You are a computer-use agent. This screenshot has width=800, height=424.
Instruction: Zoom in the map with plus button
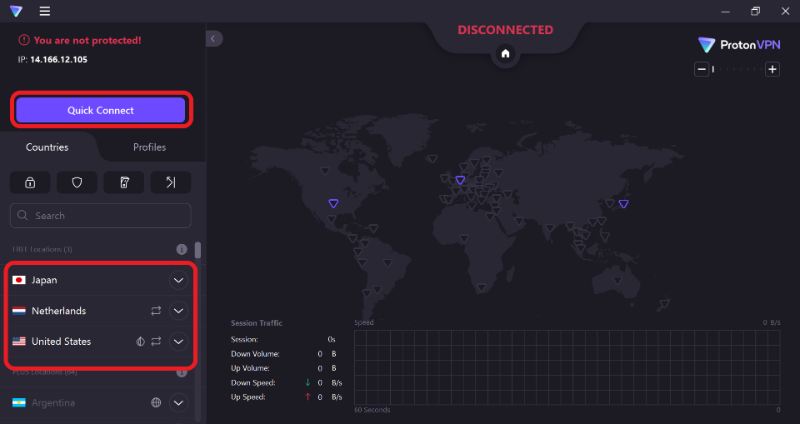tap(772, 69)
